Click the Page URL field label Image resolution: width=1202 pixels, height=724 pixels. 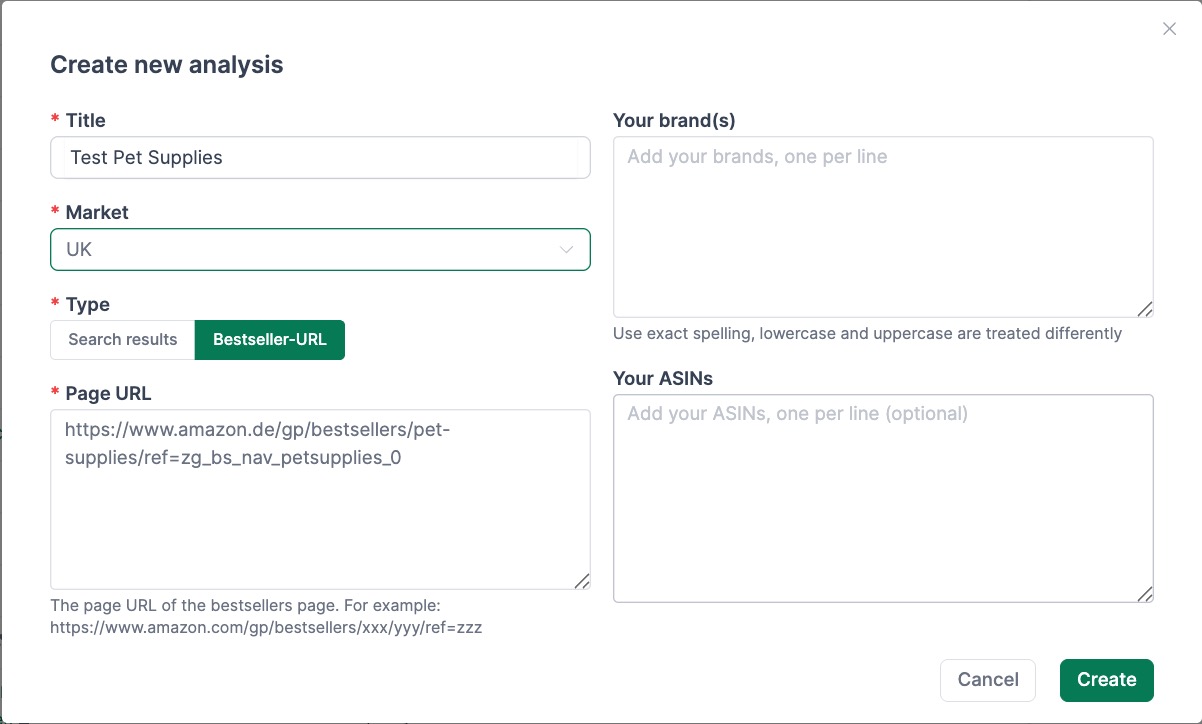[108, 393]
